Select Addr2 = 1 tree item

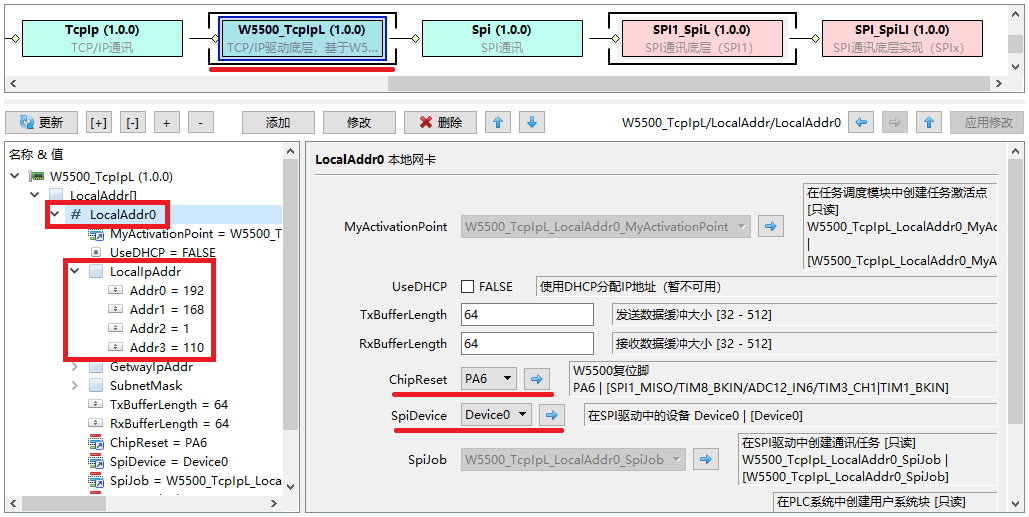point(159,329)
